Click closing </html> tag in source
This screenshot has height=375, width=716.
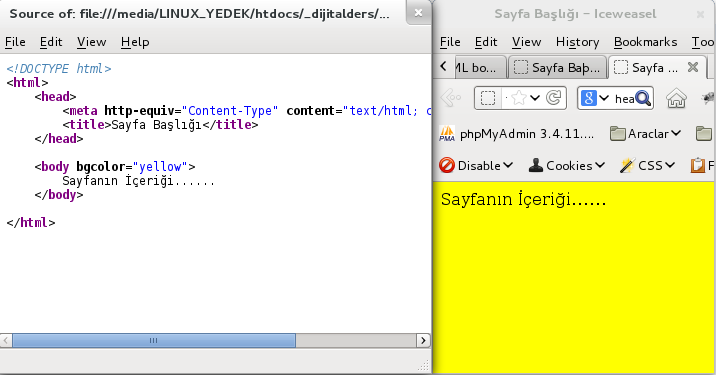tap(31, 223)
